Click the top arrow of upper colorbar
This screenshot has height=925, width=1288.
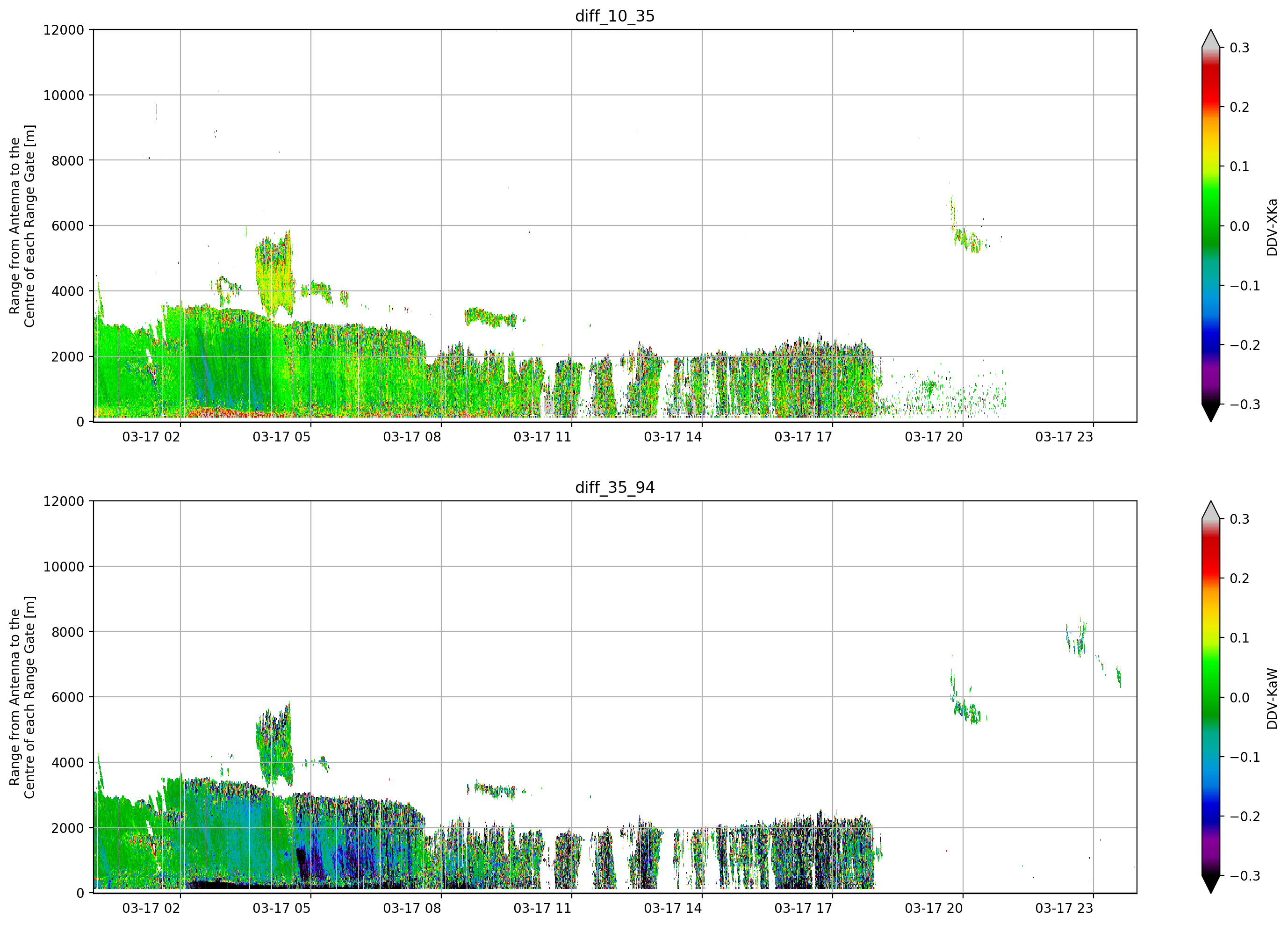tap(1211, 39)
